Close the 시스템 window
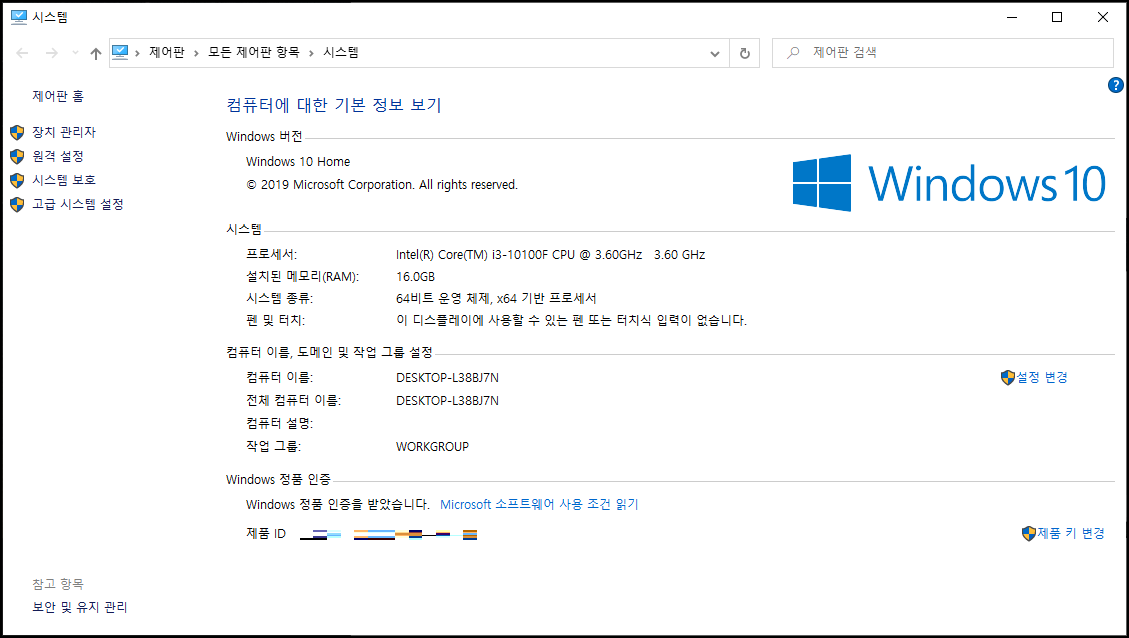 pyautogui.click(x=1102, y=17)
